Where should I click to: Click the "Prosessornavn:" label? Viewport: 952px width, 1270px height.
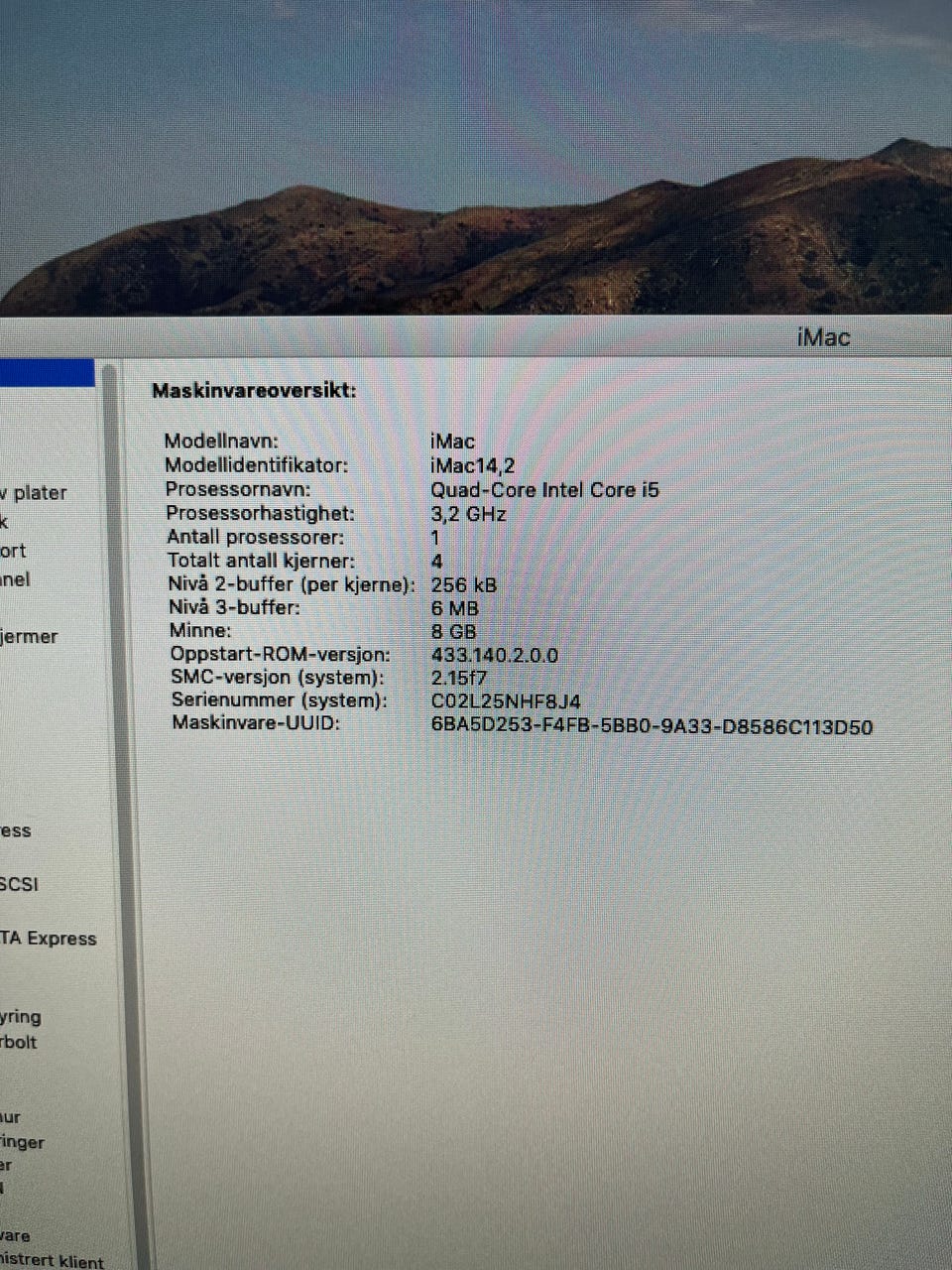click(x=238, y=489)
